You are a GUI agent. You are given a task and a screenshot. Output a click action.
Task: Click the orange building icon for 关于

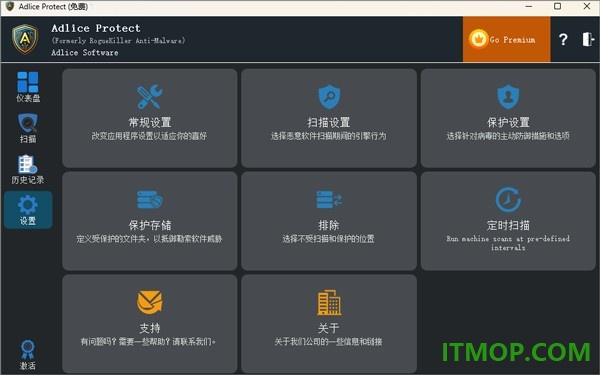[329, 302]
